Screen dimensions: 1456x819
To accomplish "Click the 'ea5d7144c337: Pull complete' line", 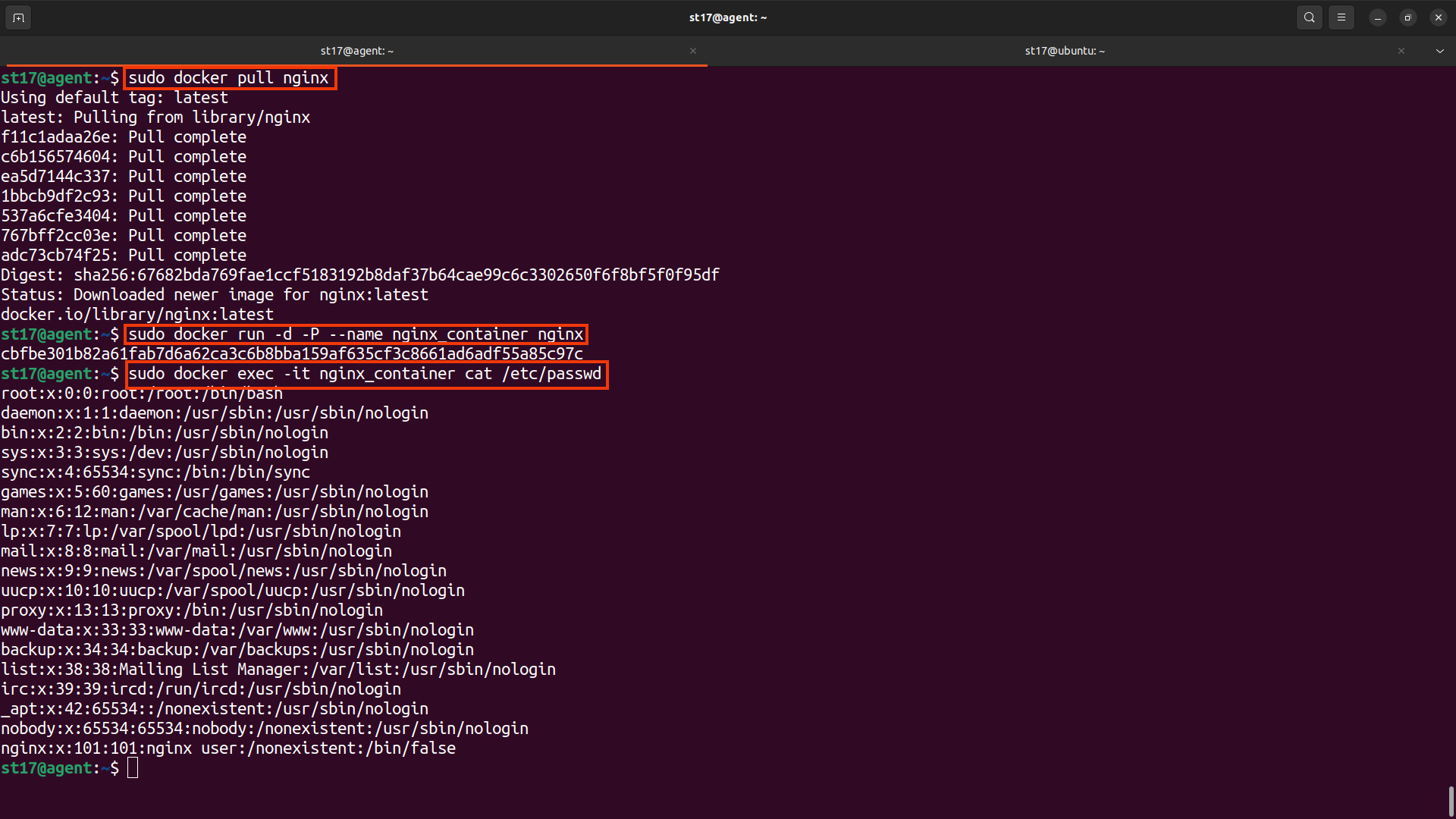I will 124,177.
